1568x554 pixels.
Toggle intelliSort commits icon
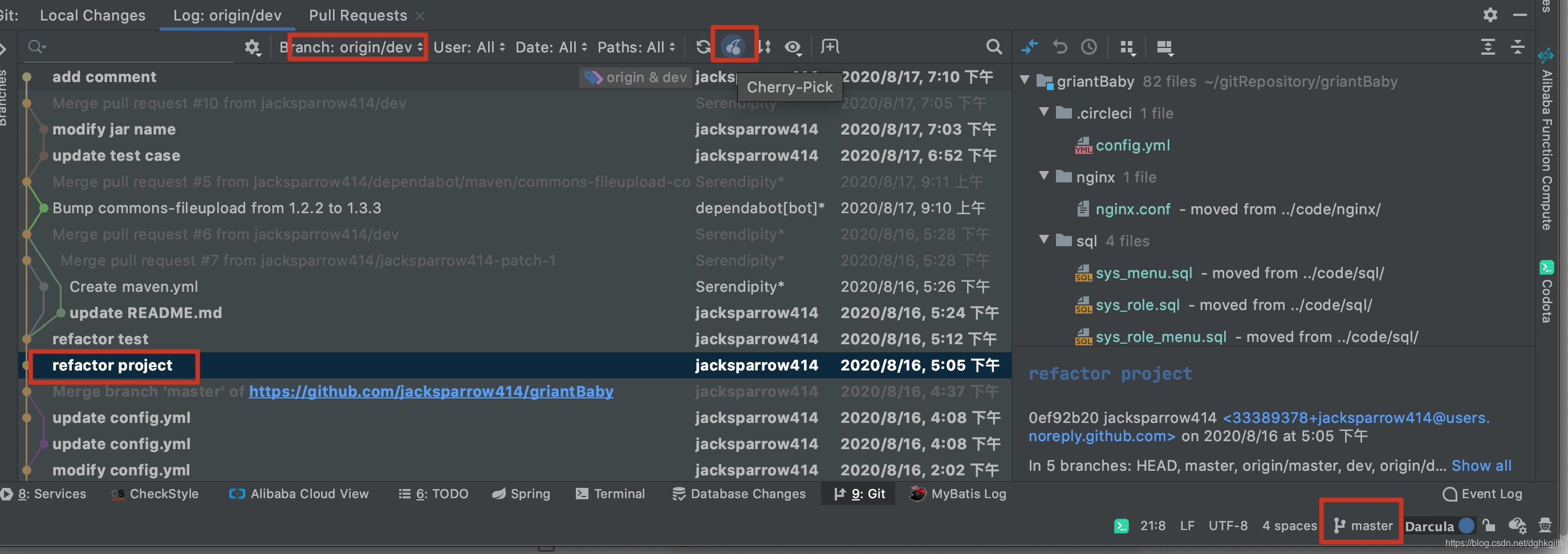[x=765, y=47]
